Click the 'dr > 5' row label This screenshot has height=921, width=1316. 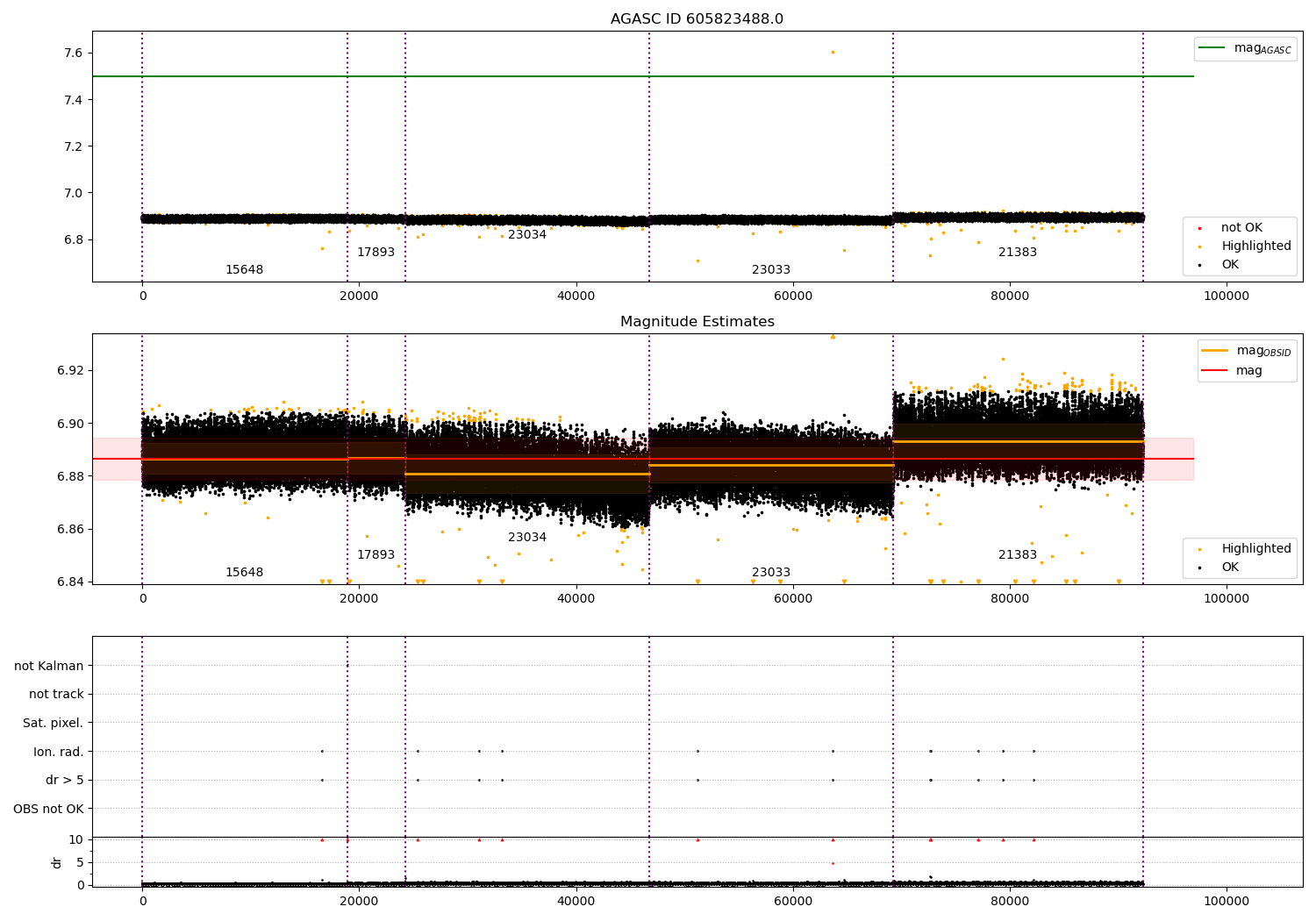click(x=65, y=781)
